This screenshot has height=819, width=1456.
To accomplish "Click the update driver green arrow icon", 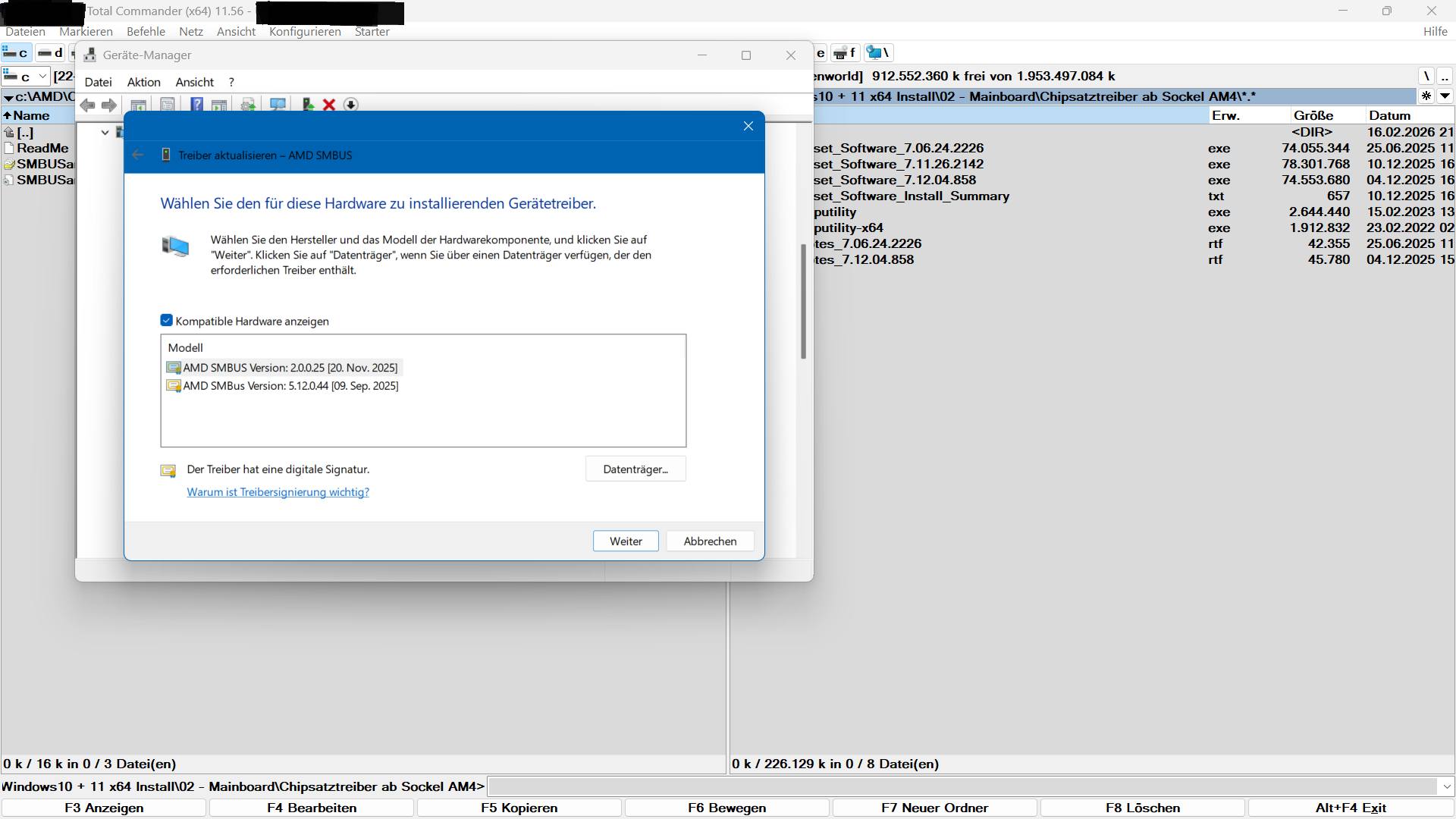I will [307, 105].
